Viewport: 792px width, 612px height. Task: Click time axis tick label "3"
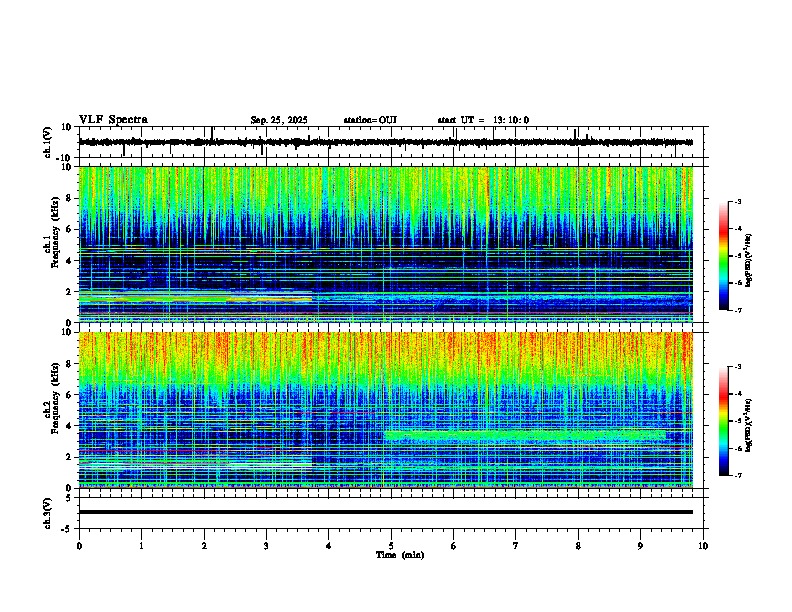266,546
